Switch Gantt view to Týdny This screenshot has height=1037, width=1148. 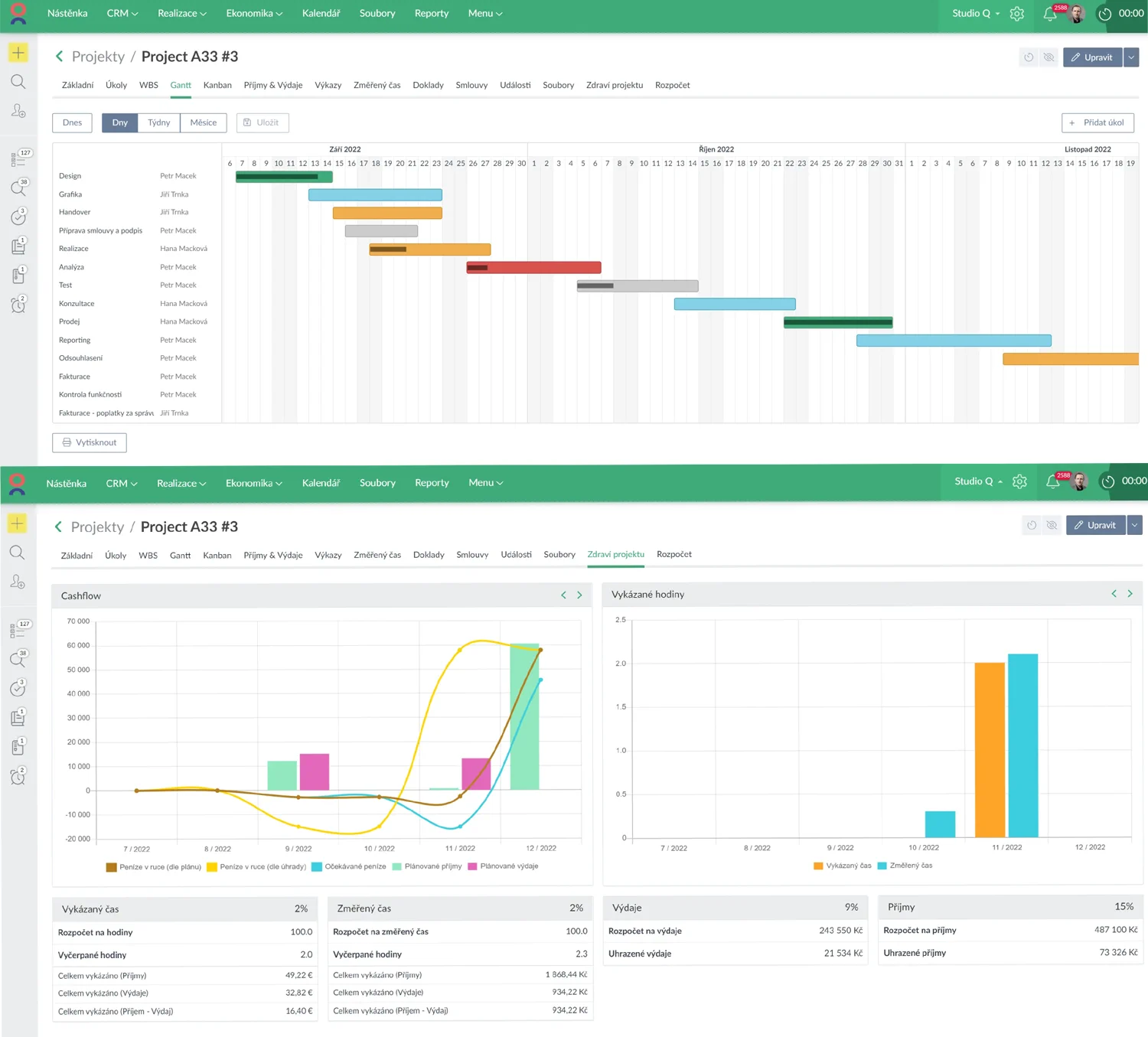pos(159,122)
